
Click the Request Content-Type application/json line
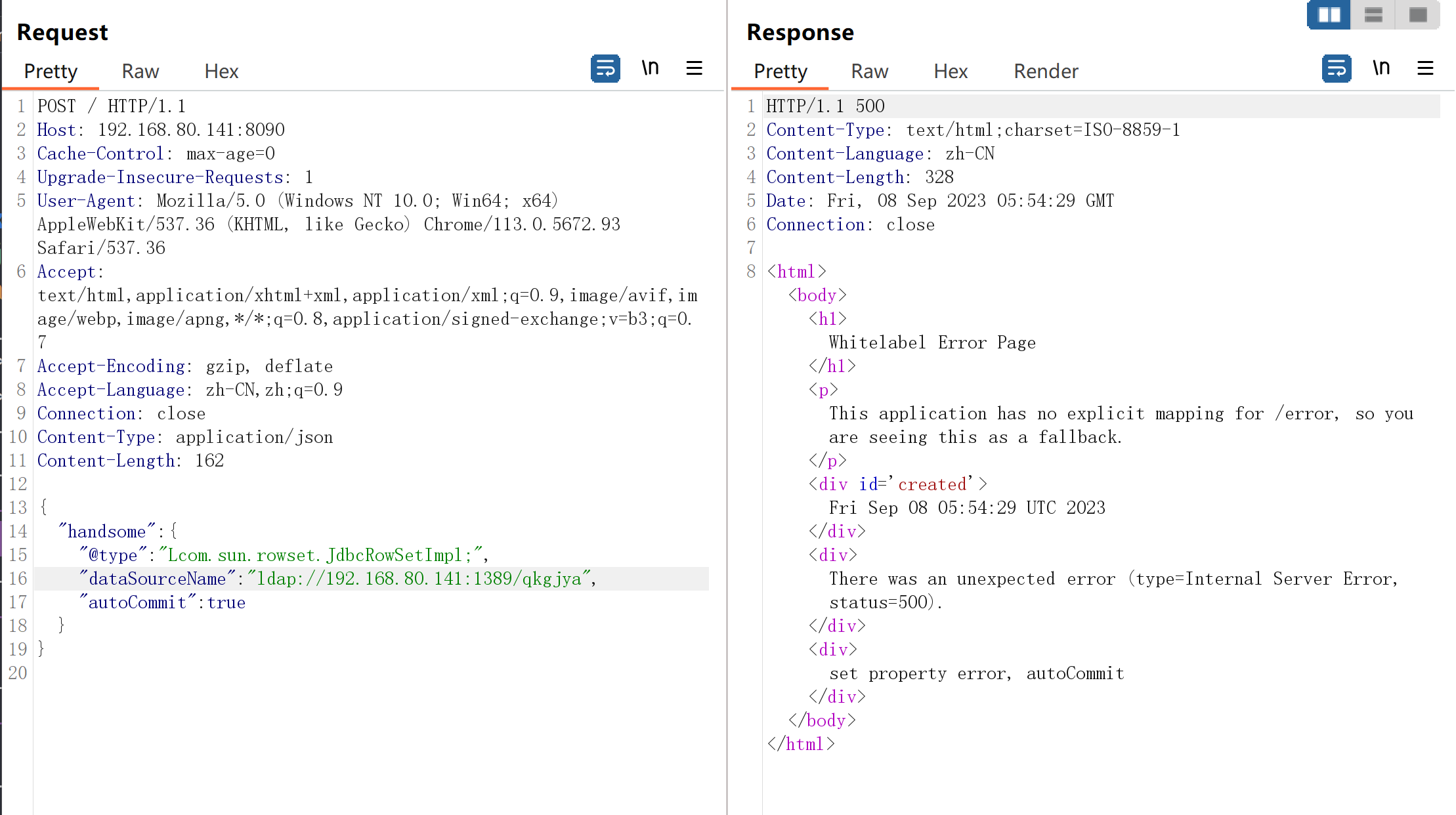click(185, 437)
